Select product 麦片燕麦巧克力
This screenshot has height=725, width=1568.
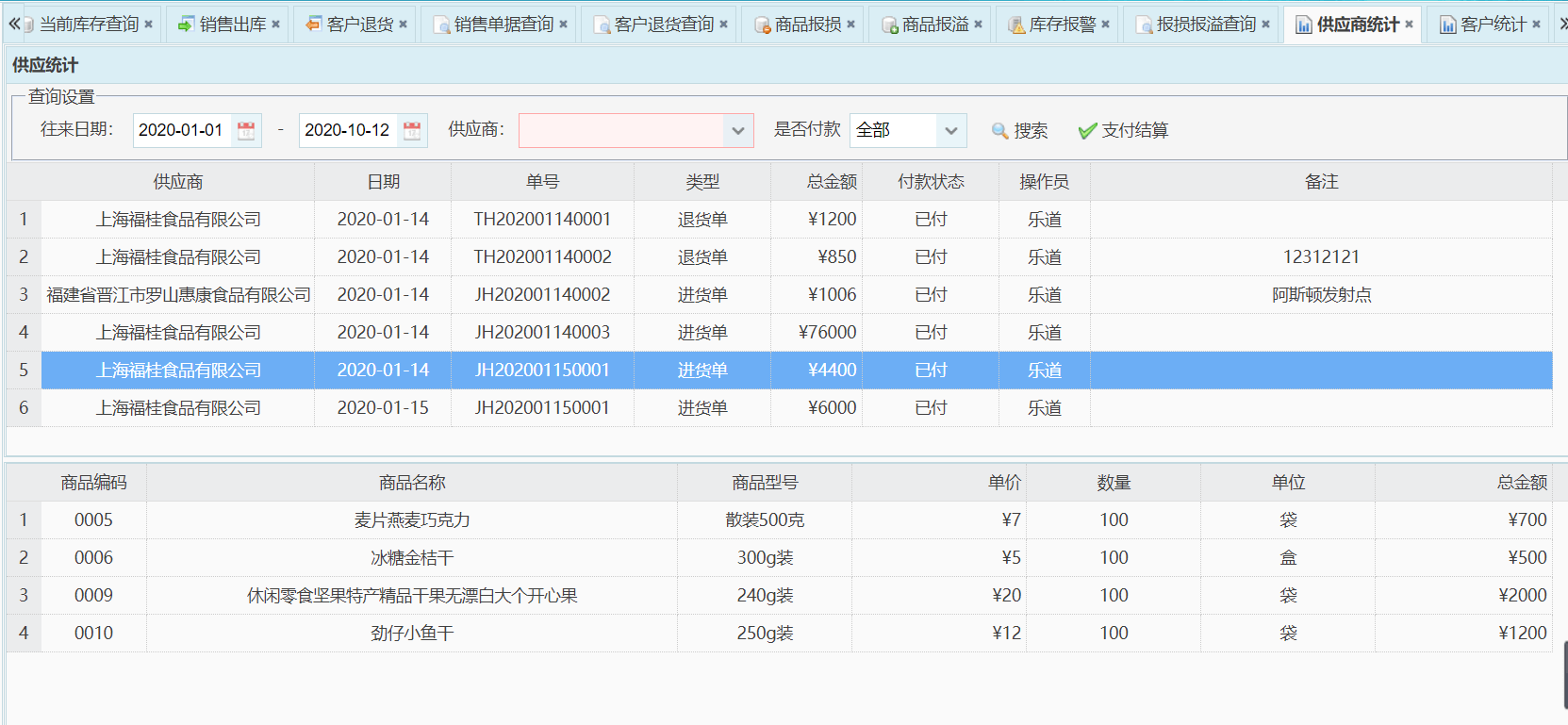pyautogui.click(x=412, y=520)
